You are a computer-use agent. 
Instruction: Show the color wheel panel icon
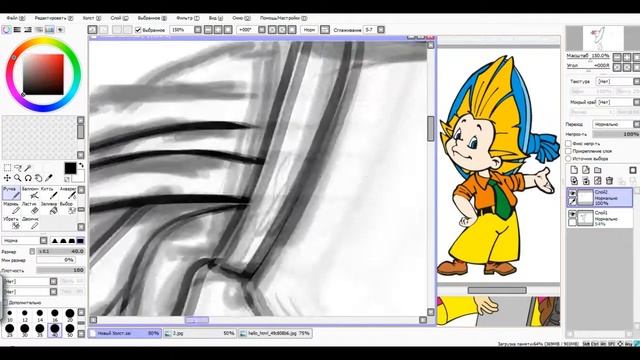tap(6, 30)
